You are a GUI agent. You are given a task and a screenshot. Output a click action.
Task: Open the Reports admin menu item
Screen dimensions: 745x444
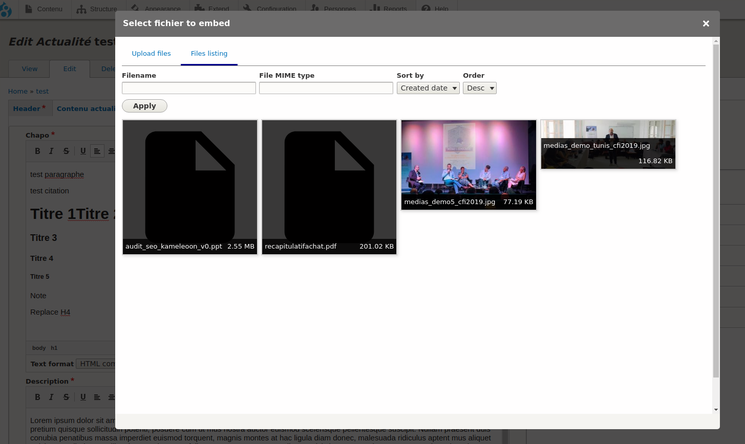(x=389, y=9)
